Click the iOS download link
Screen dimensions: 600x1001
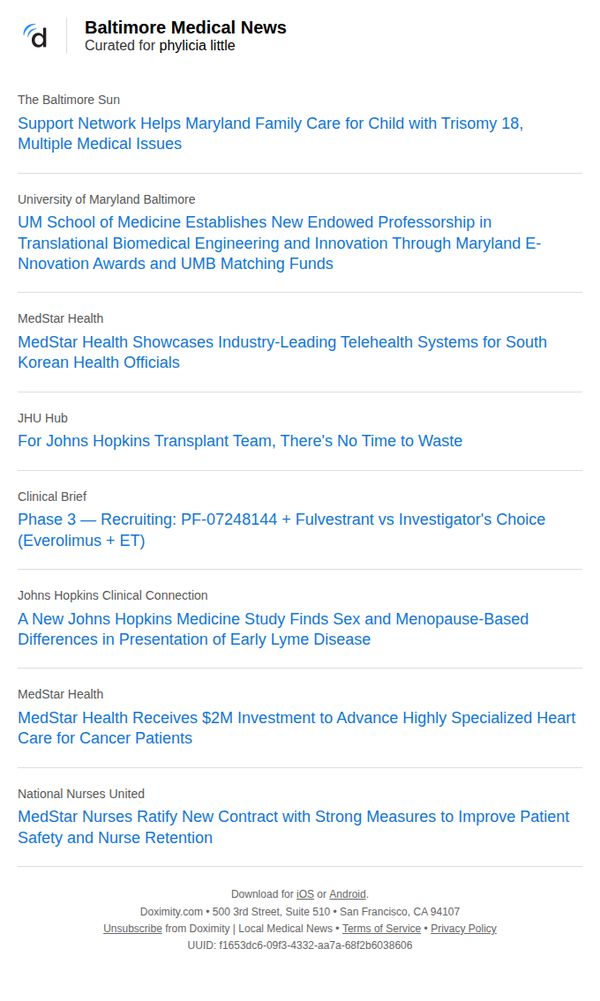[305, 894]
